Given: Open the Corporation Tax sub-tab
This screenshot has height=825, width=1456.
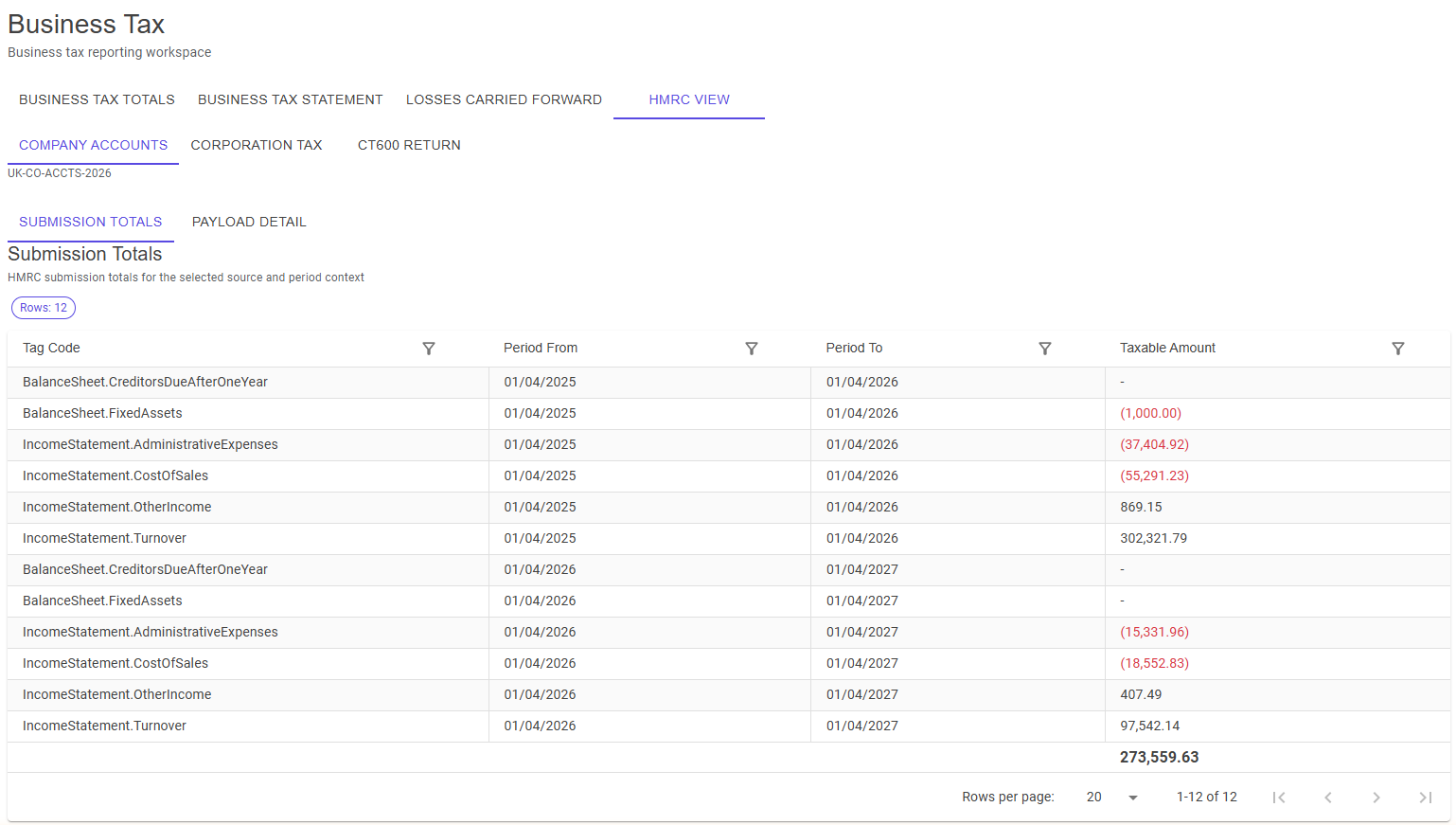Looking at the screenshot, I should tap(257, 145).
